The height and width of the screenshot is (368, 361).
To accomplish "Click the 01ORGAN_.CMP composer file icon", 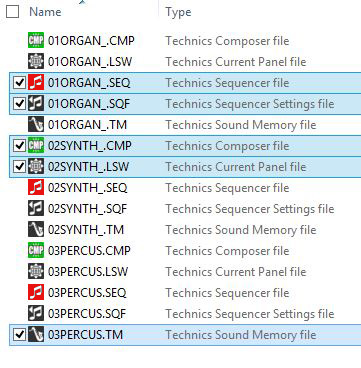I will tap(36, 41).
